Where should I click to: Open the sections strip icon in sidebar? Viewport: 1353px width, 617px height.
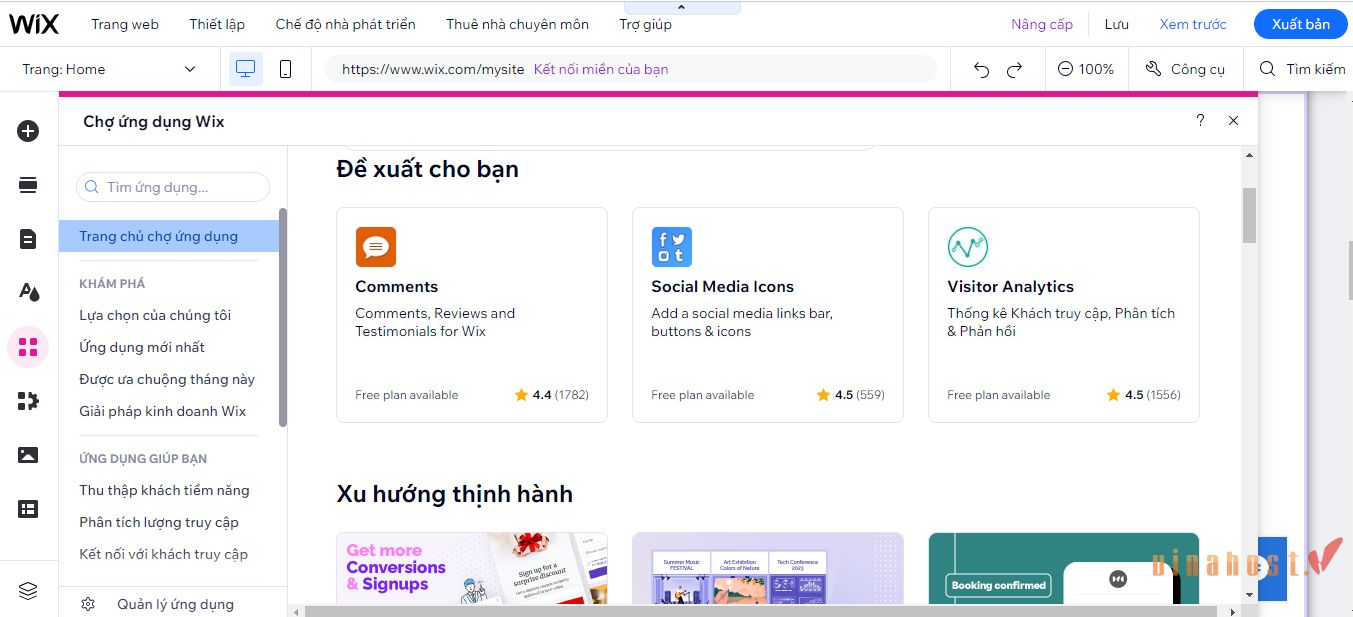coord(28,185)
